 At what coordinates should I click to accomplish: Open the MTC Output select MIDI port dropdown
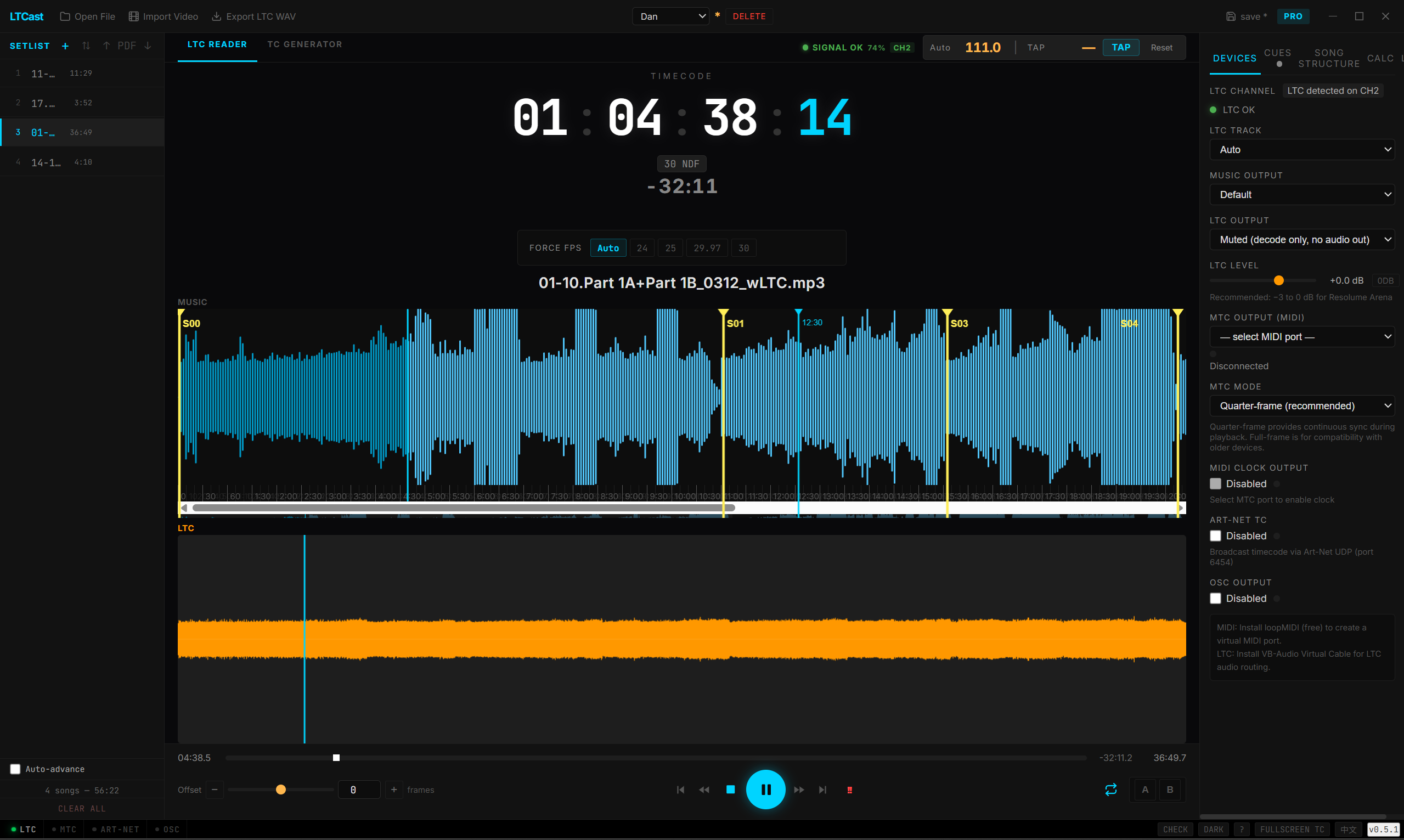tap(1301, 337)
